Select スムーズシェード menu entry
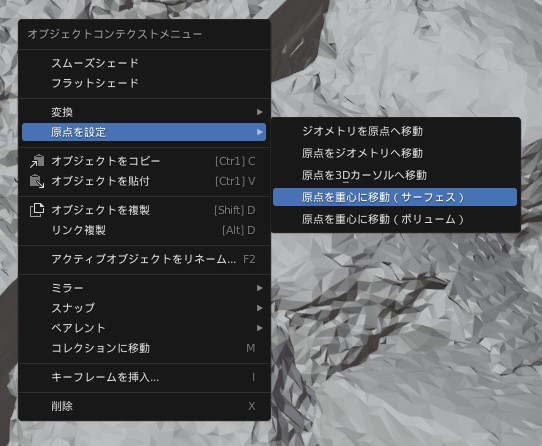542x446 pixels. point(144,63)
